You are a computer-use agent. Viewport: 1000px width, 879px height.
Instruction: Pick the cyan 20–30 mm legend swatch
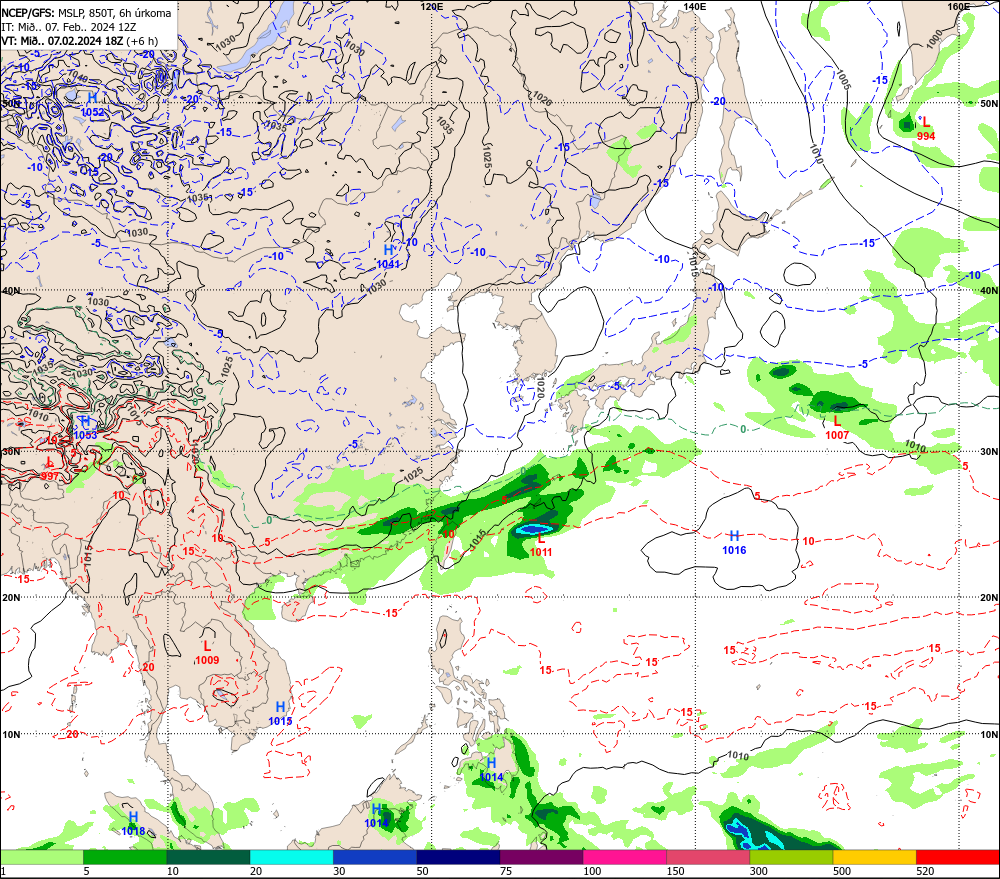pyautogui.click(x=291, y=857)
